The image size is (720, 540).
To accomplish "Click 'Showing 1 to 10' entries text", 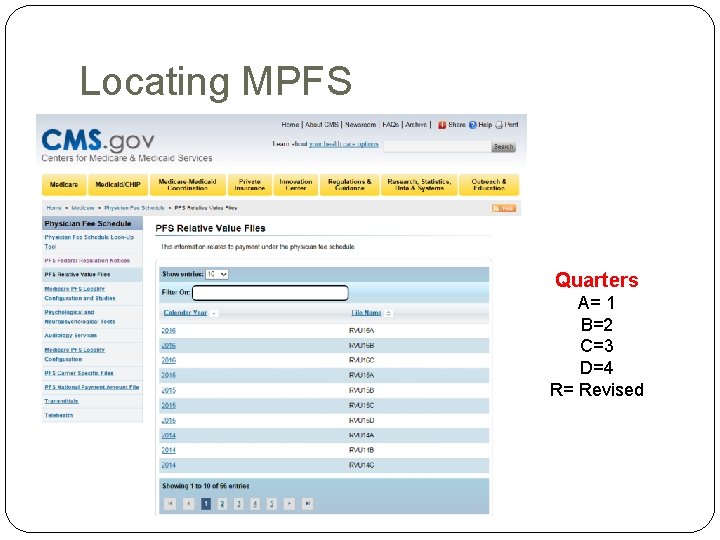I will (x=206, y=486).
